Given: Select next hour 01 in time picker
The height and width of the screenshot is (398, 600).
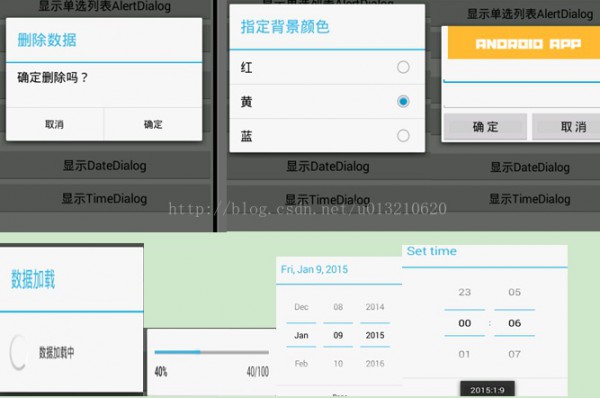Looking at the screenshot, I should coord(465,354).
